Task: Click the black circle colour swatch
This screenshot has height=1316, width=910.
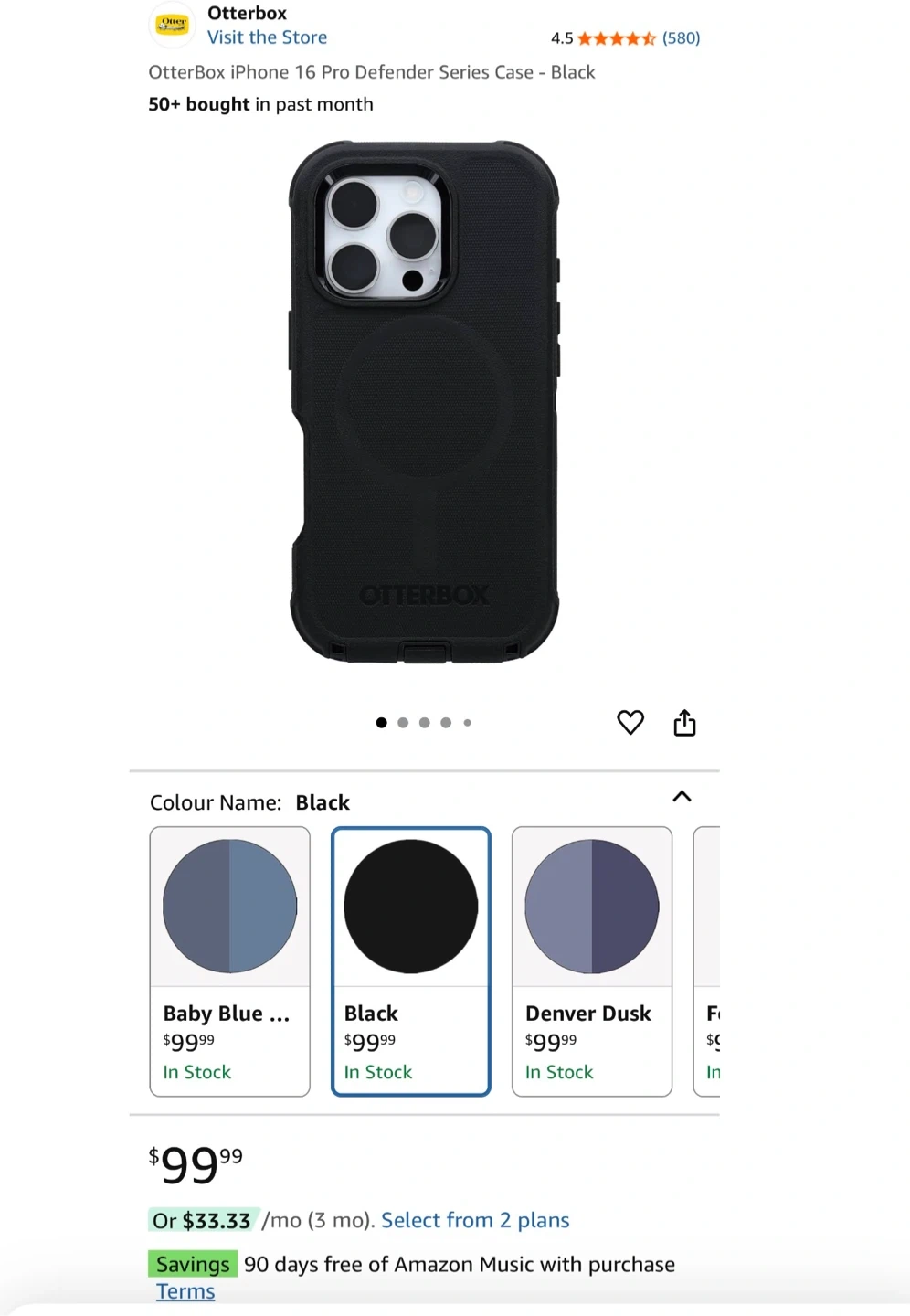Action: point(411,907)
